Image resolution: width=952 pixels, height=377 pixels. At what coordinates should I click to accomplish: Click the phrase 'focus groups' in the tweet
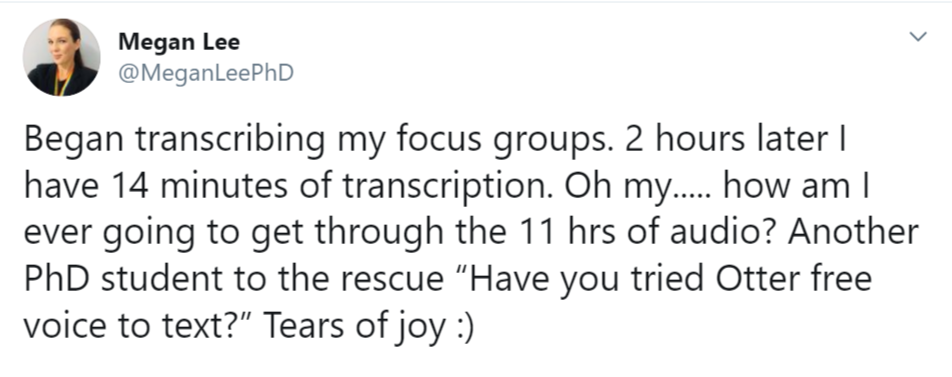[496, 140]
